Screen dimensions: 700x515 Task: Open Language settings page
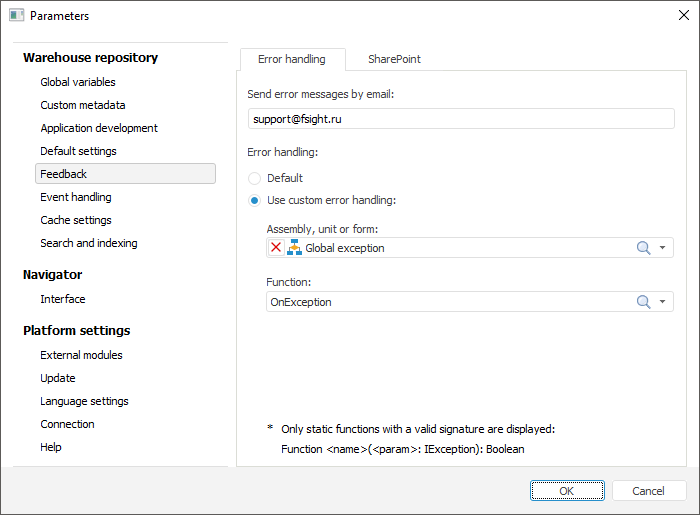click(x=84, y=401)
